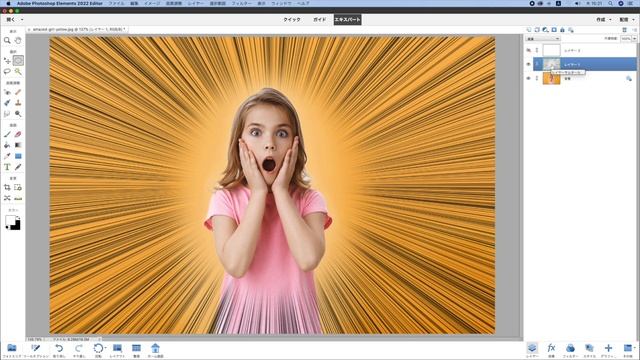Screen dimensions: 640x360
Task: Select the Color Picker eyedropper tool
Action: point(7,156)
